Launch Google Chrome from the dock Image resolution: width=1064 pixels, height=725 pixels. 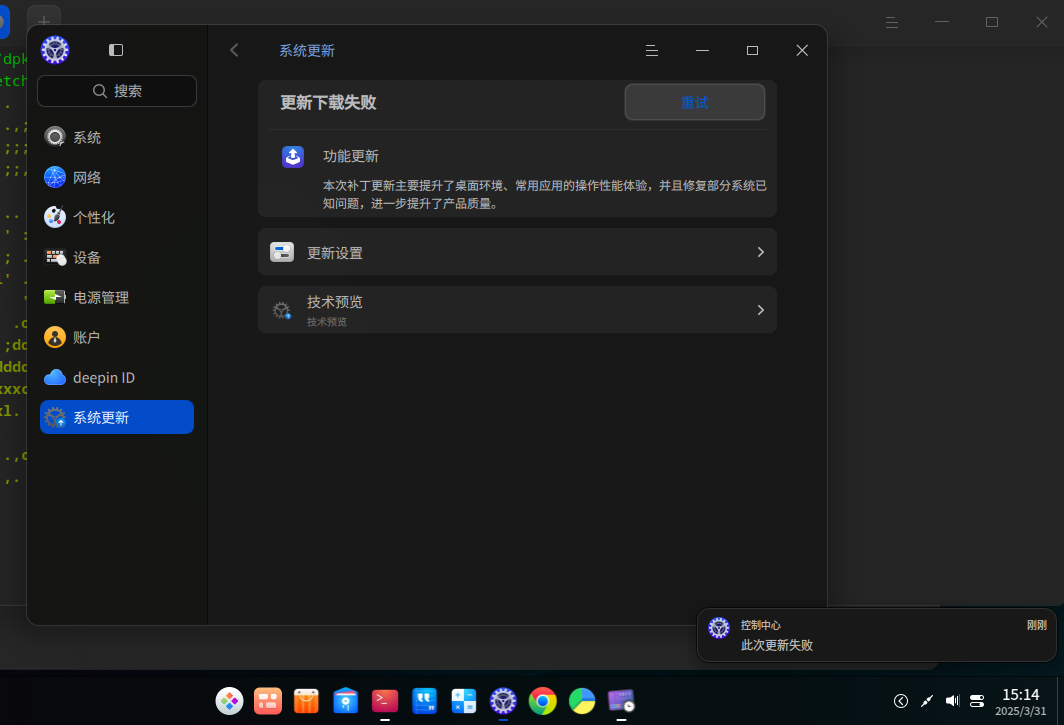tap(542, 701)
